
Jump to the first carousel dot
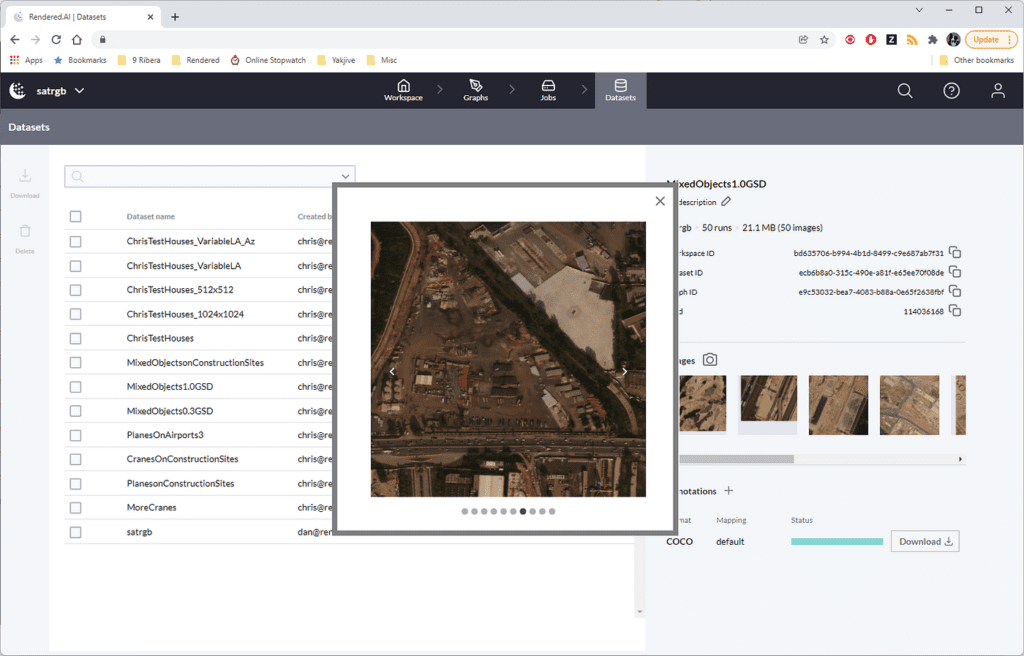coord(464,512)
